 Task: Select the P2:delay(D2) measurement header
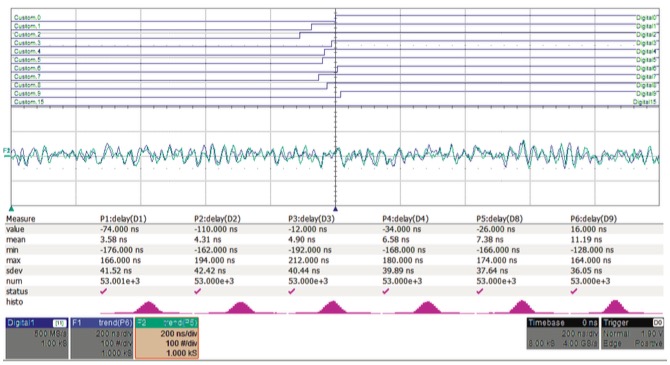217,219
